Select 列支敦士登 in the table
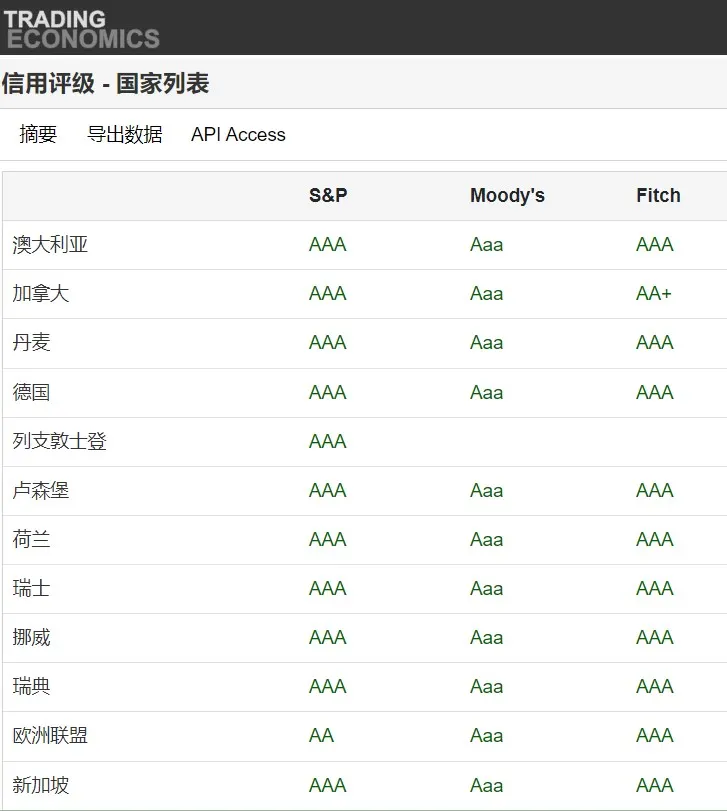Screen dimensions: 727x811 [58, 441]
